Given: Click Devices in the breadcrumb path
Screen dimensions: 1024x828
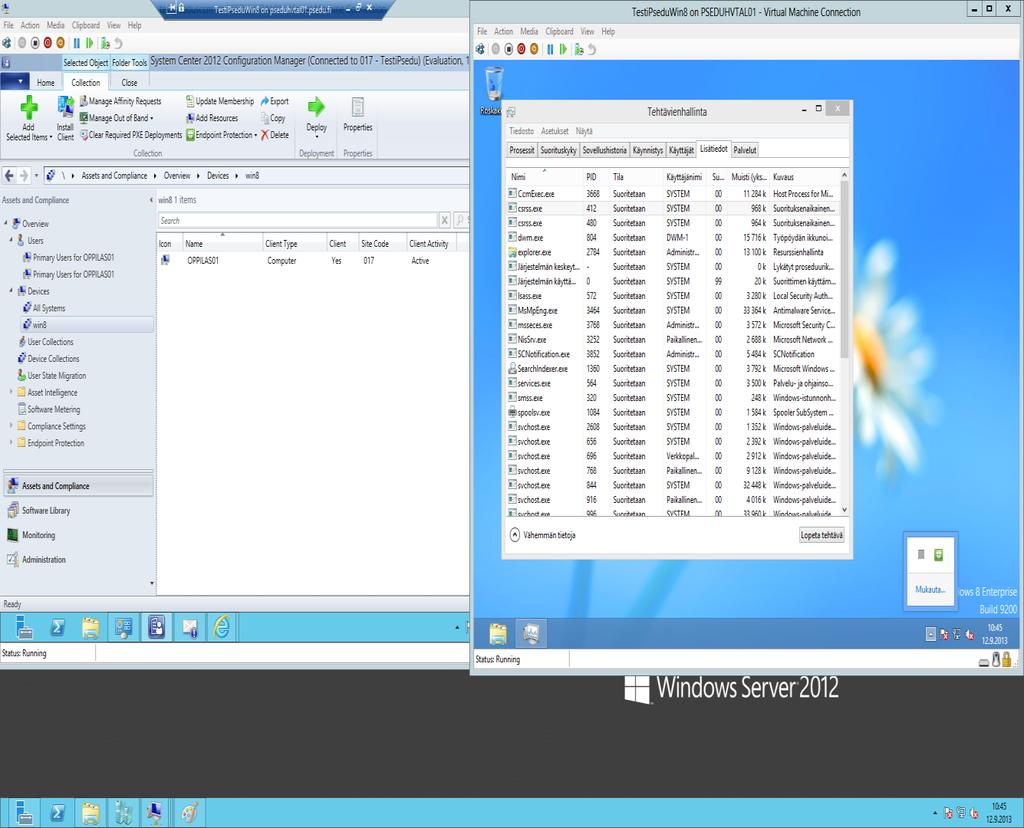Looking at the screenshot, I should tap(218, 176).
